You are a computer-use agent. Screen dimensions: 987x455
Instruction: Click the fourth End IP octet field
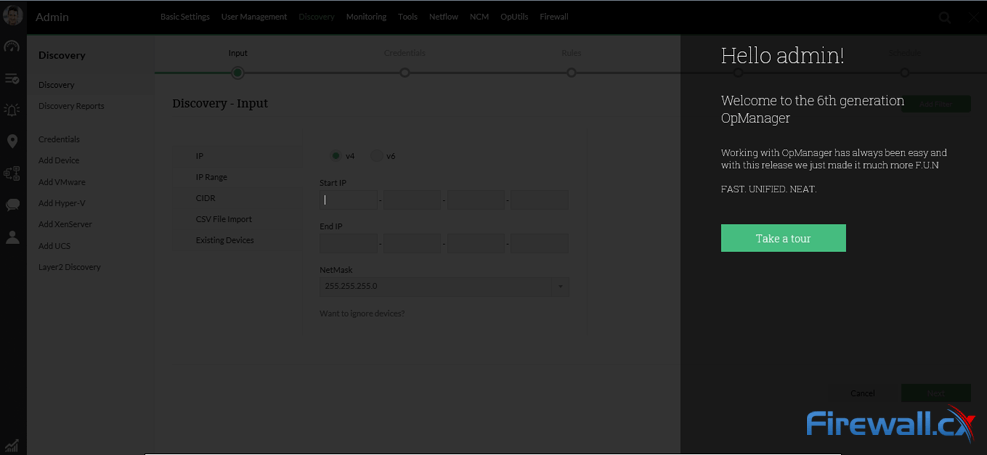[539, 244]
